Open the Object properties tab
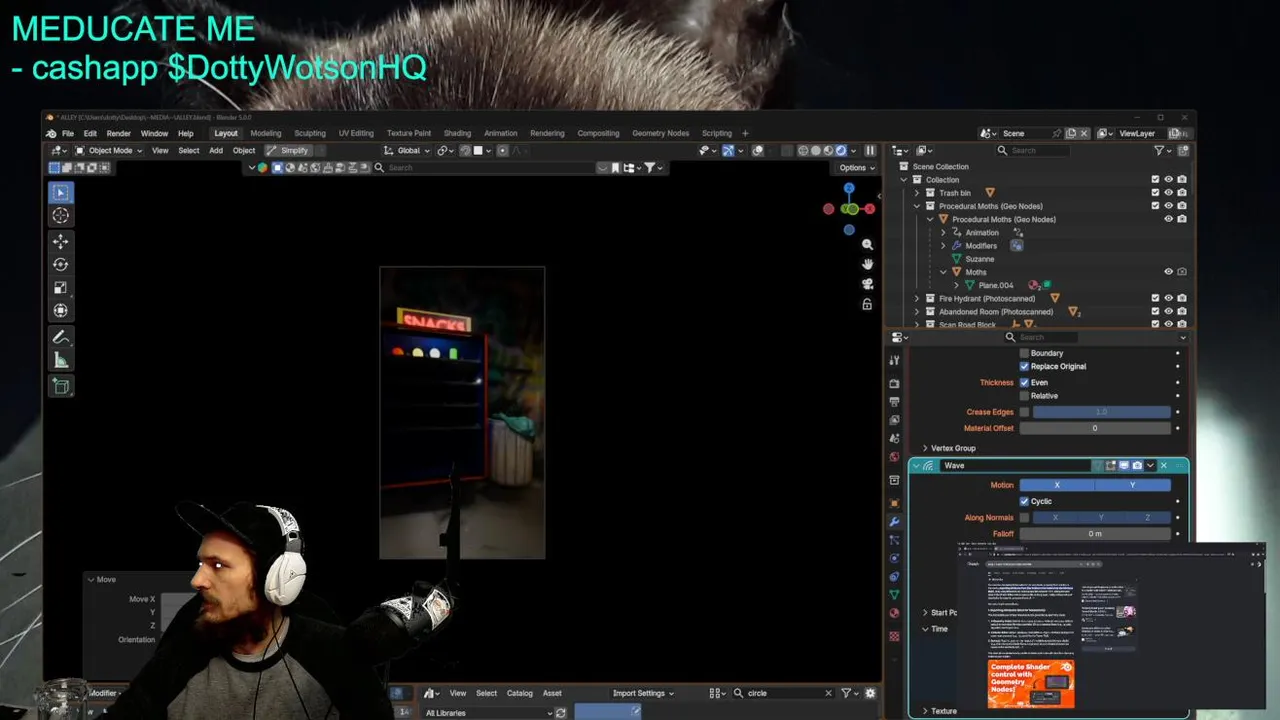Screen dimensions: 1280x720 (894, 503)
